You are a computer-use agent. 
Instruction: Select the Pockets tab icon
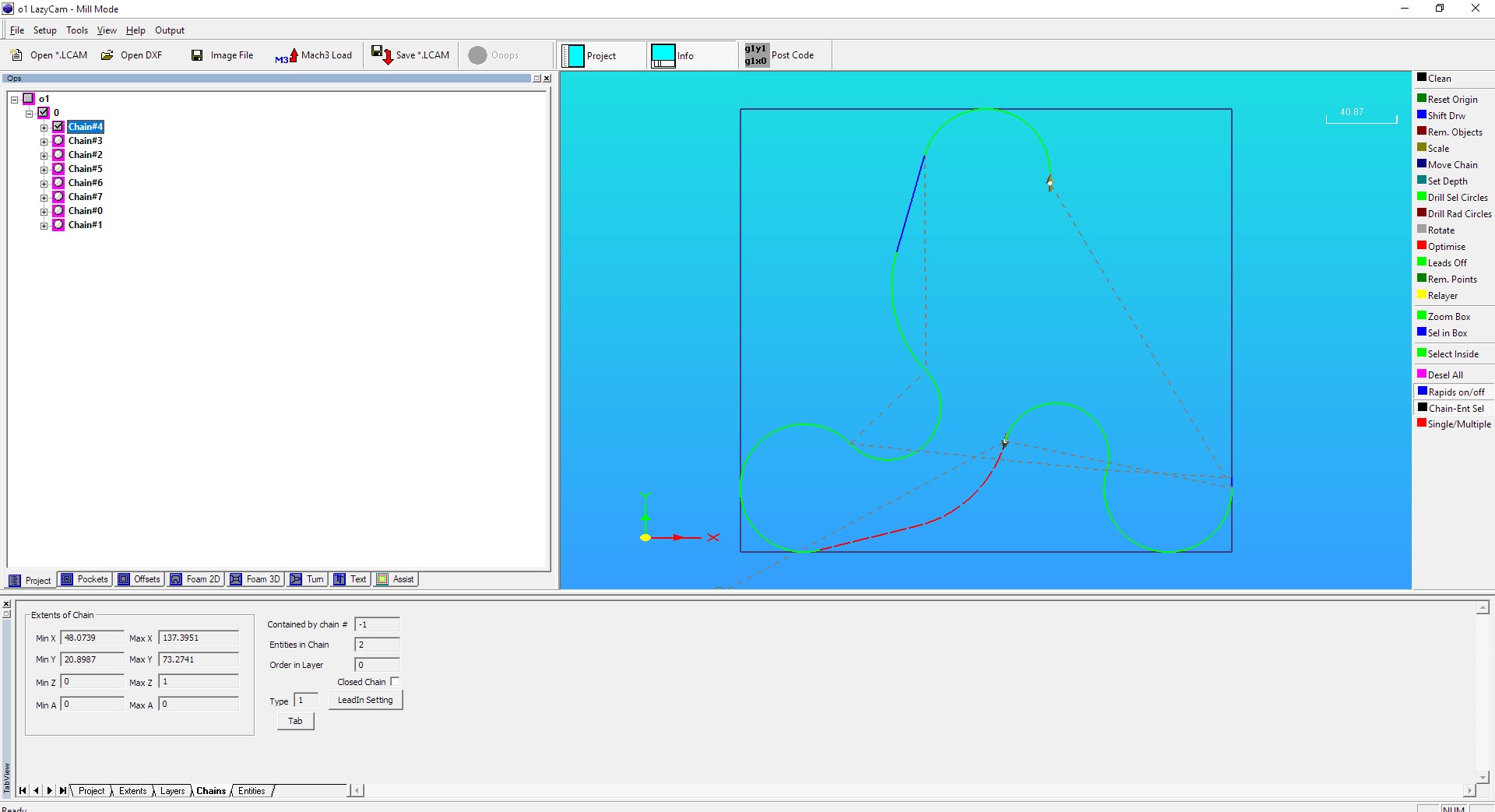[x=67, y=579]
